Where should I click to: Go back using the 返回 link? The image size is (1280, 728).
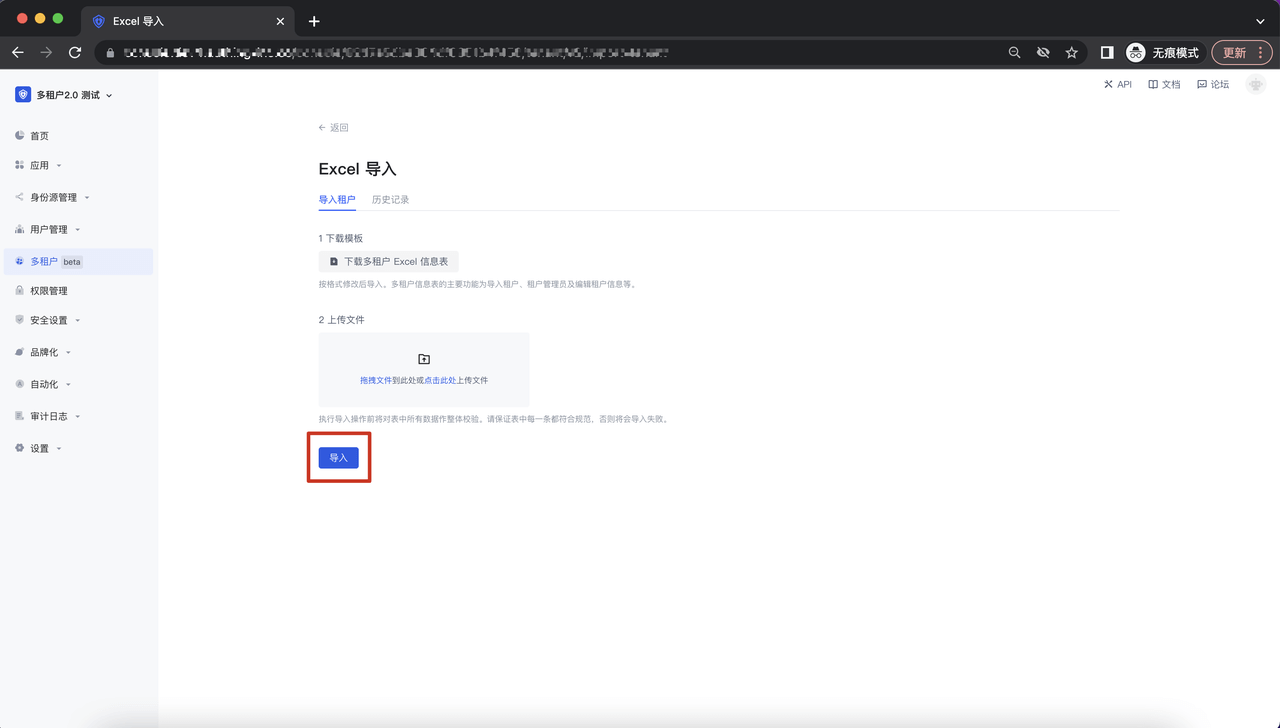click(334, 128)
